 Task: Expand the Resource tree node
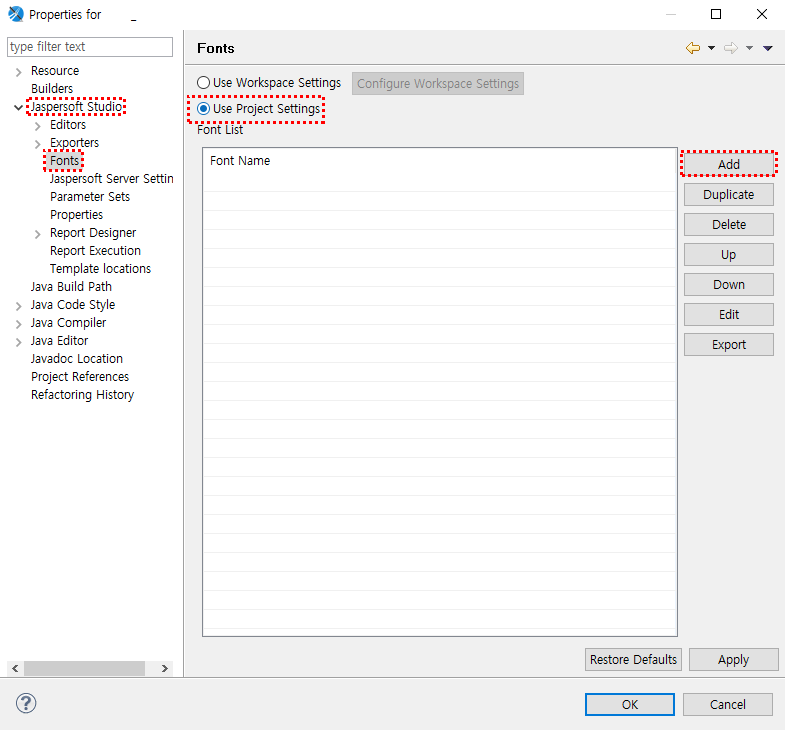tap(19, 72)
